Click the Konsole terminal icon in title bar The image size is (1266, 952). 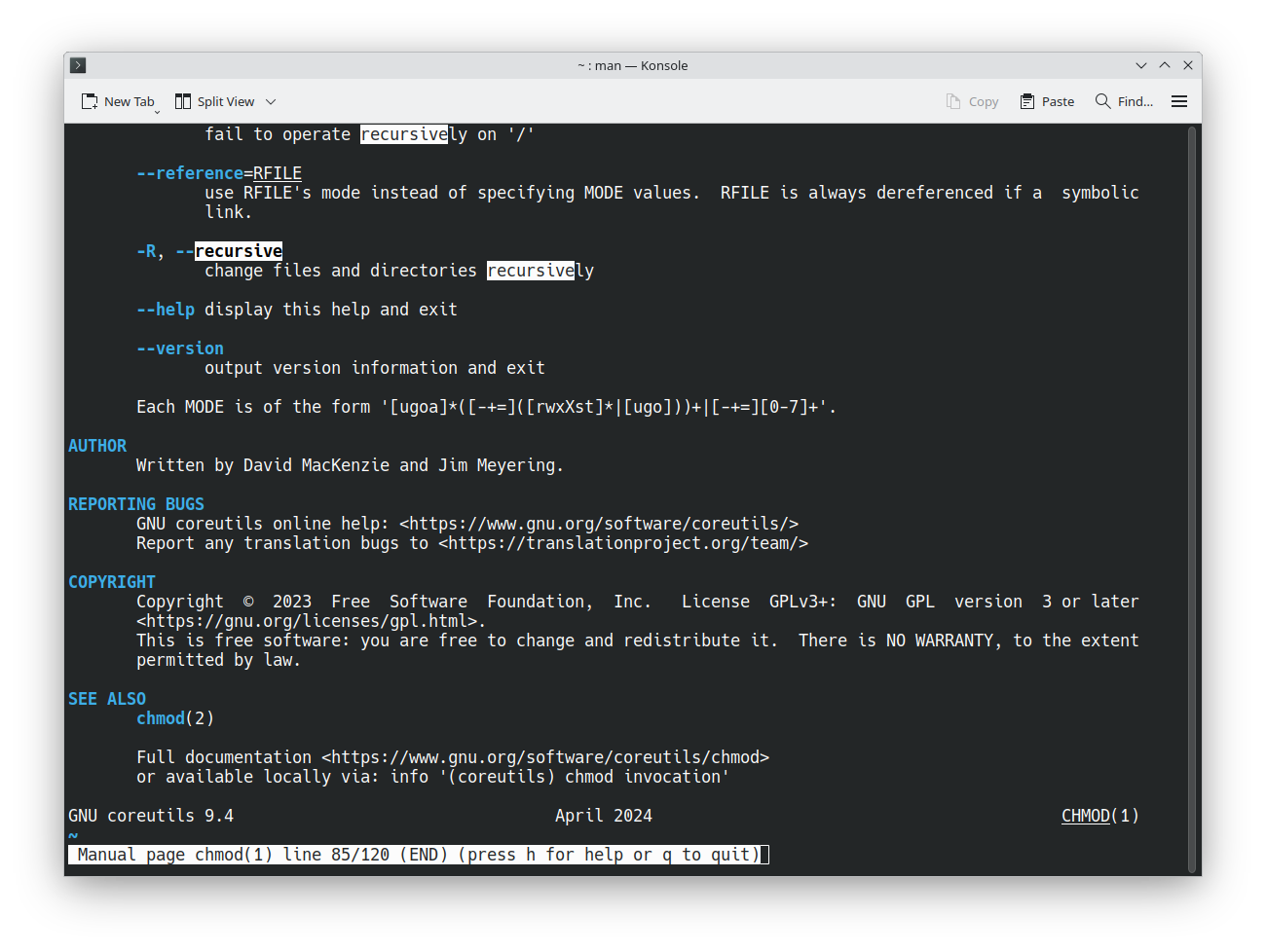point(79,65)
